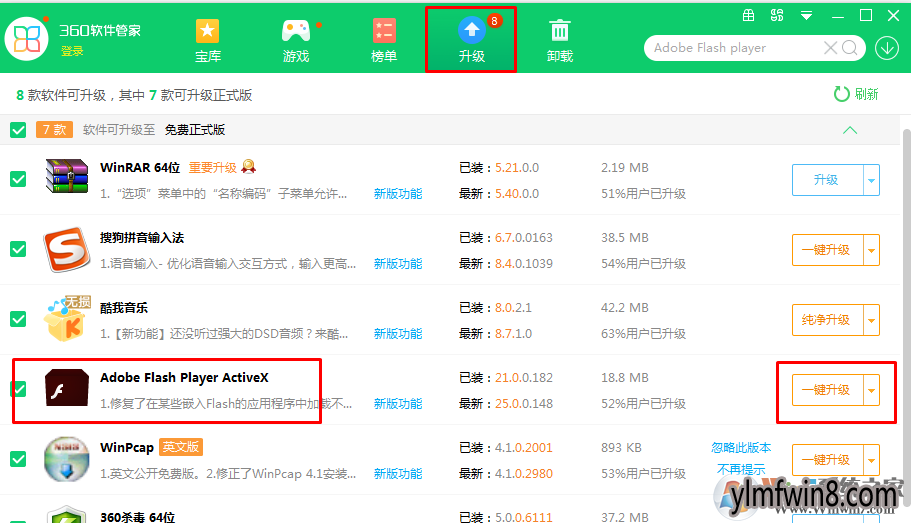
Task: Collapse the 免费正式版 section chevron
Action: 850,130
